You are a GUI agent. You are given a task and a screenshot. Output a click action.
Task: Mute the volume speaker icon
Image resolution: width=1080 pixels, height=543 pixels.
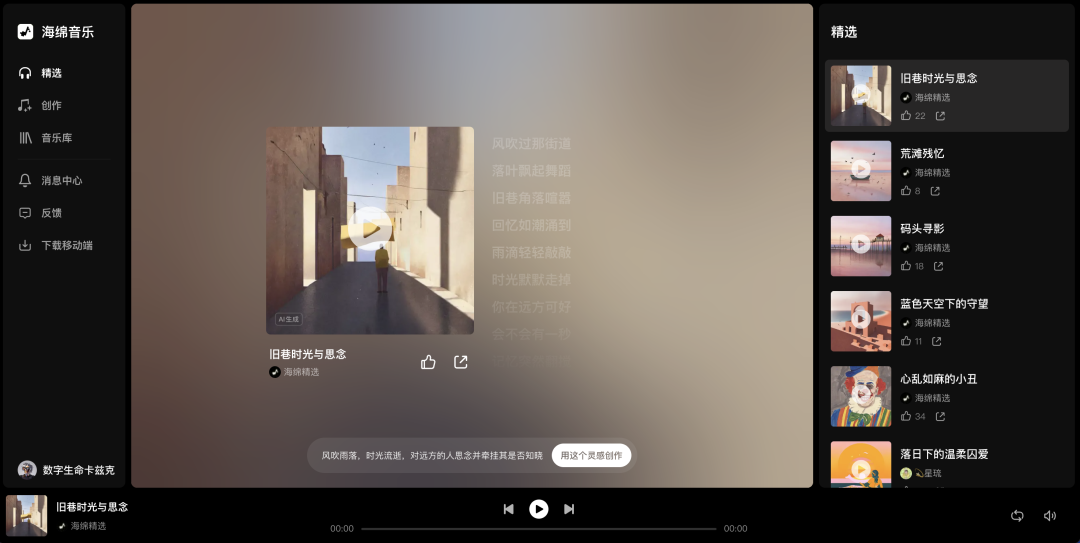coord(1050,515)
